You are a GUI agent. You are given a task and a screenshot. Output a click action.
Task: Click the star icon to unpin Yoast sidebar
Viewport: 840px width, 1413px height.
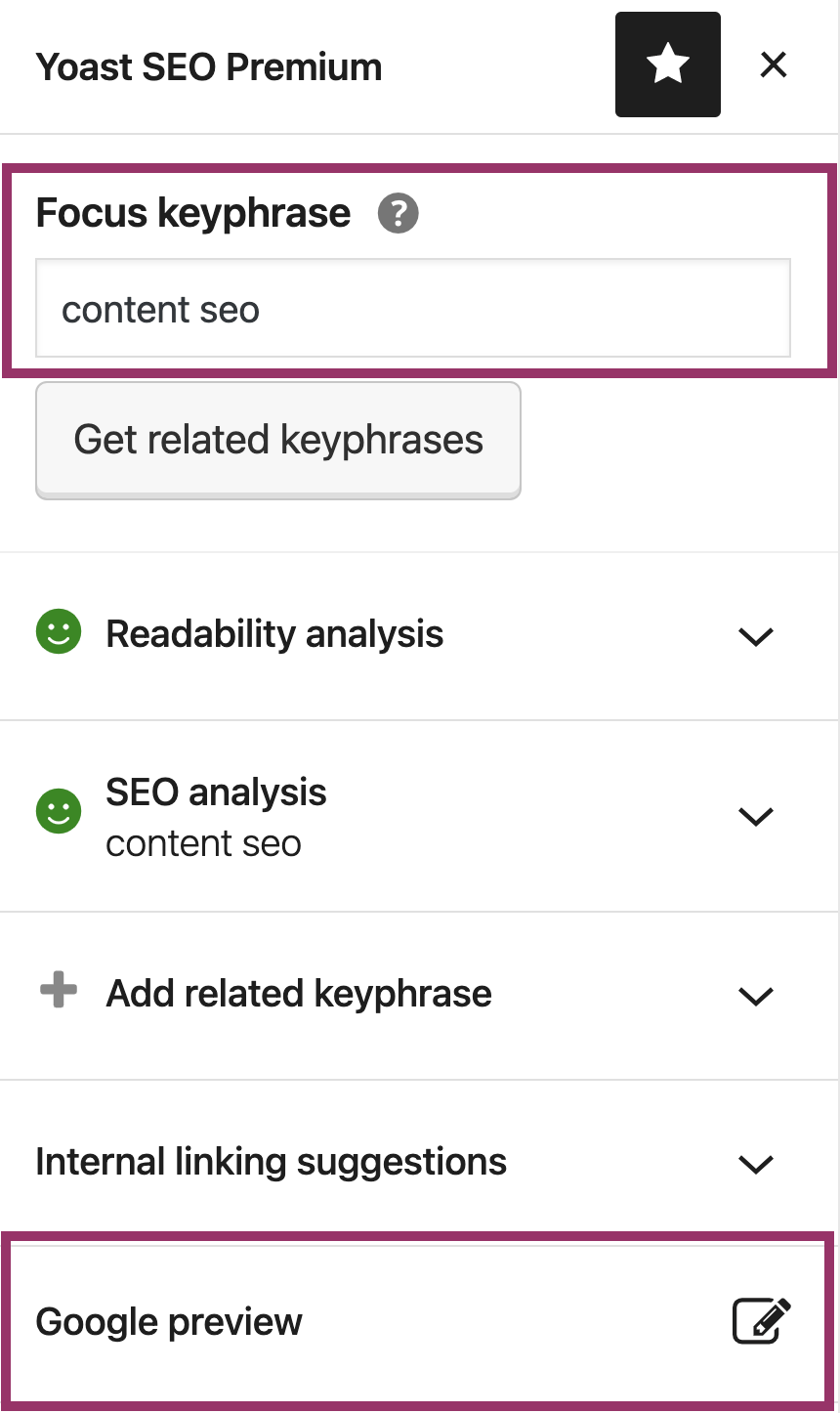pyautogui.click(x=667, y=64)
